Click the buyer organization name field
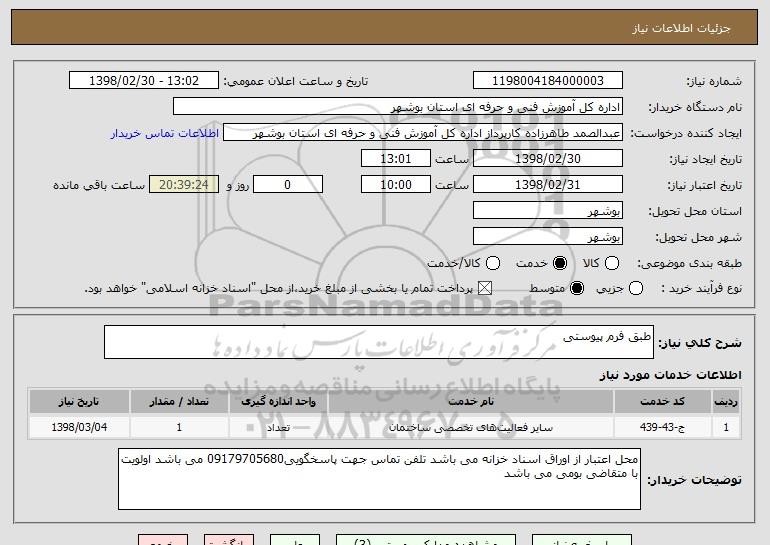 point(398,107)
